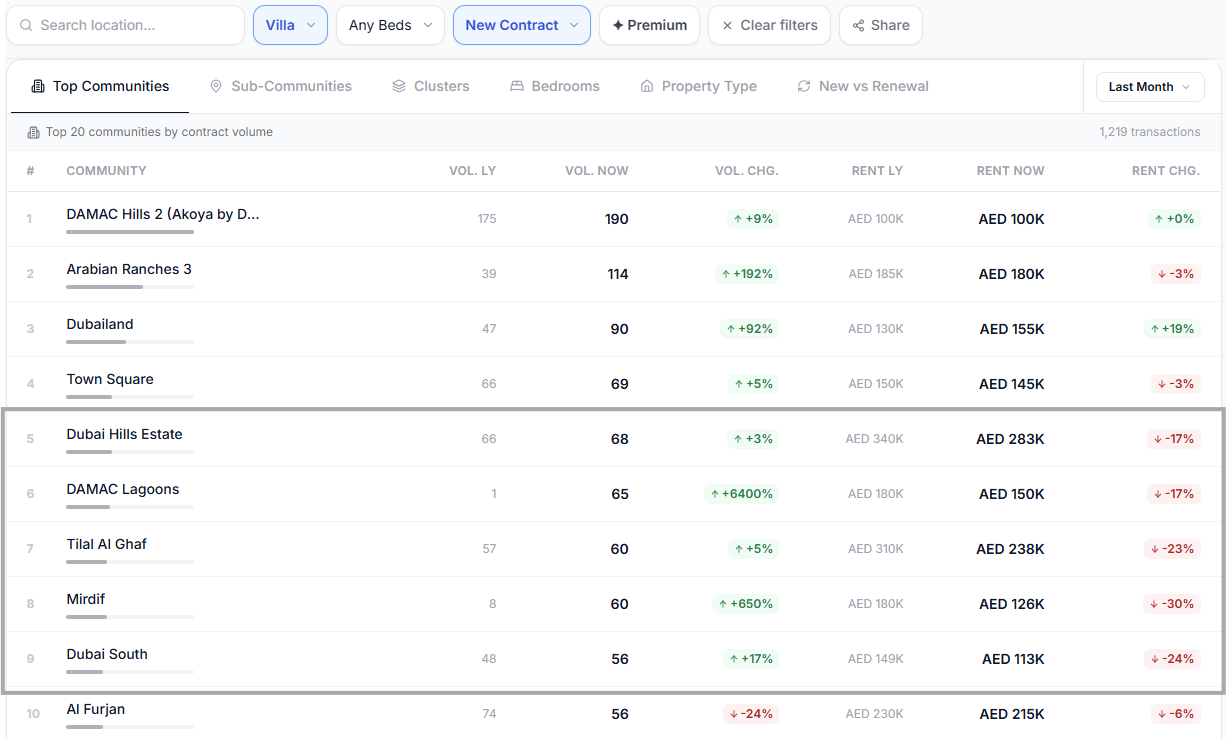Click the Bedrooms bed icon
The image size is (1226, 739).
516,86
